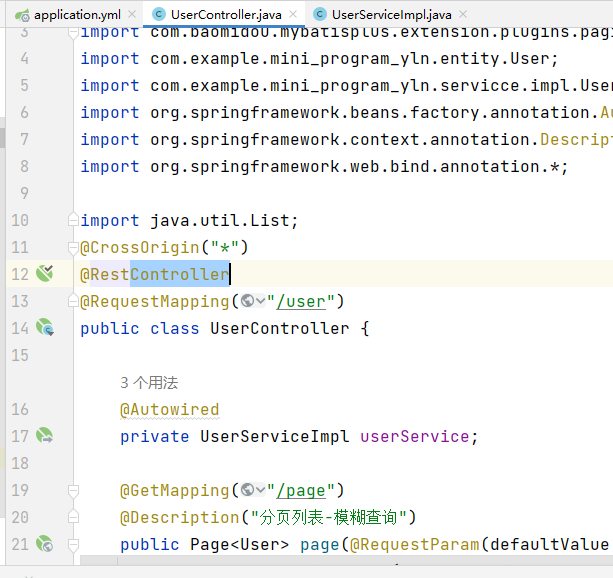
Task: Click the request mapping gutter icon on line 21
Action: 45,544
